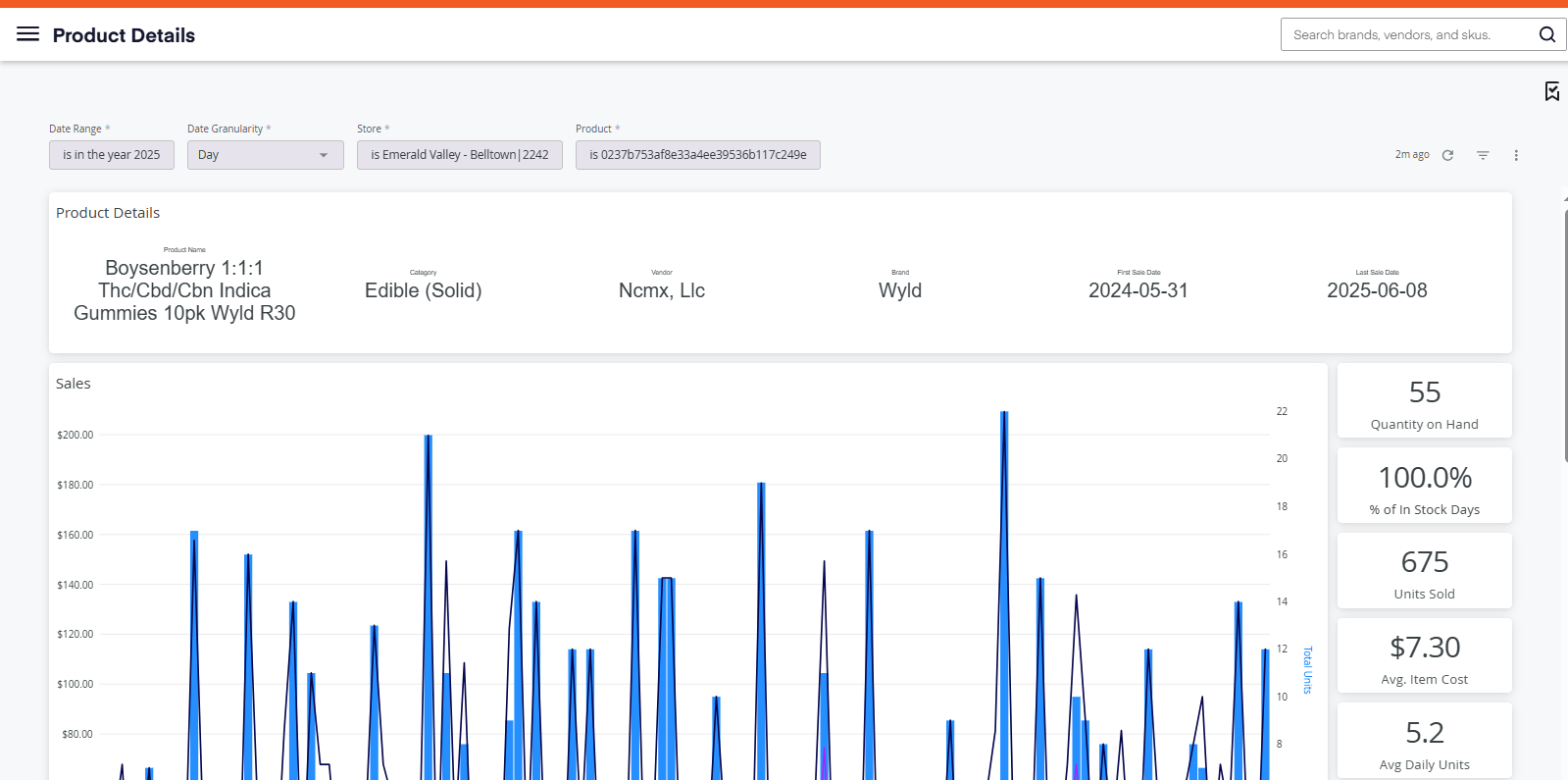The width and height of the screenshot is (1568, 780).
Task: Edit the 'is in the year 2025' filter
Action: tap(112, 155)
